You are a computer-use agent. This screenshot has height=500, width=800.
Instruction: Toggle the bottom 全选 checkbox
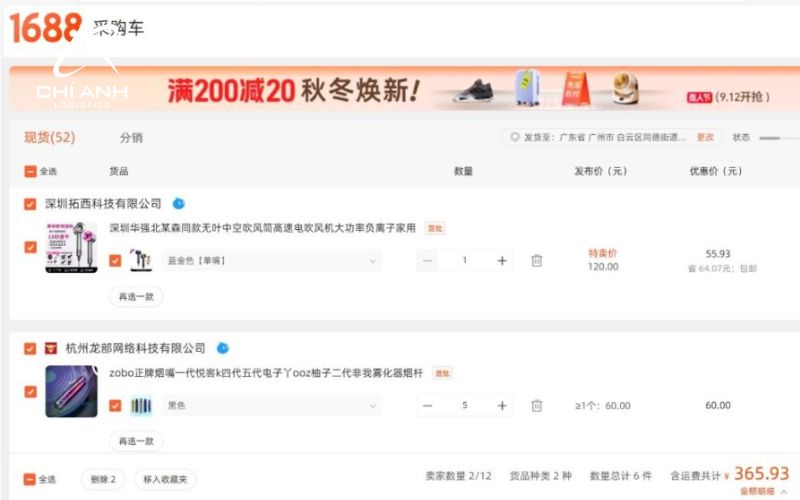[x=30, y=479]
